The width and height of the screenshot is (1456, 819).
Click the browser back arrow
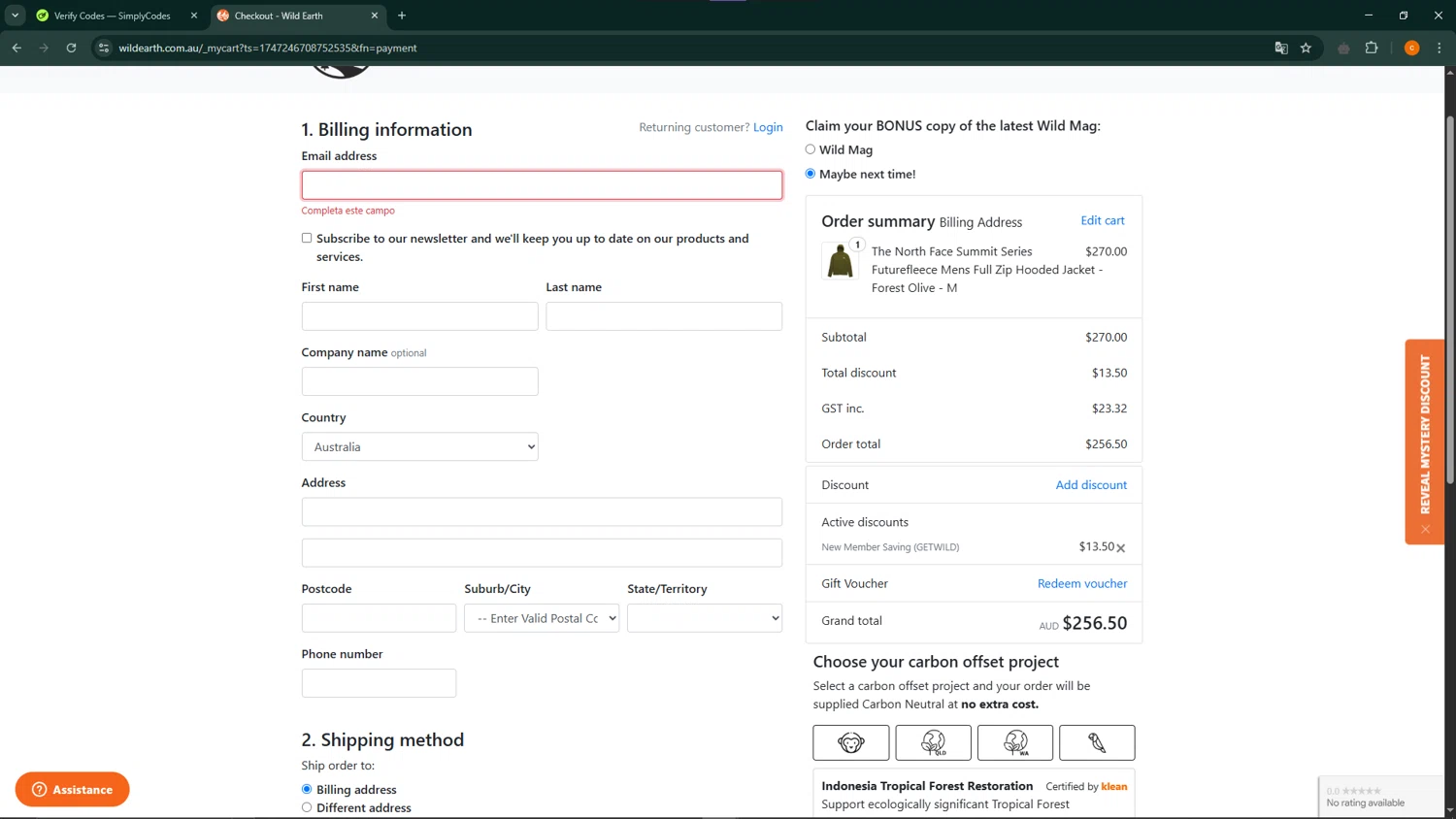pos(17,48)
